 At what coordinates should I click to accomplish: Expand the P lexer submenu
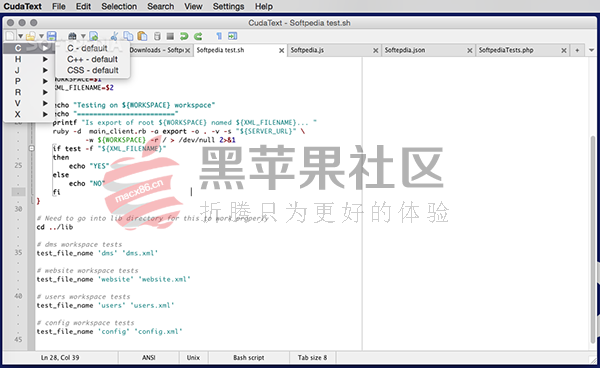pos(28,81)
